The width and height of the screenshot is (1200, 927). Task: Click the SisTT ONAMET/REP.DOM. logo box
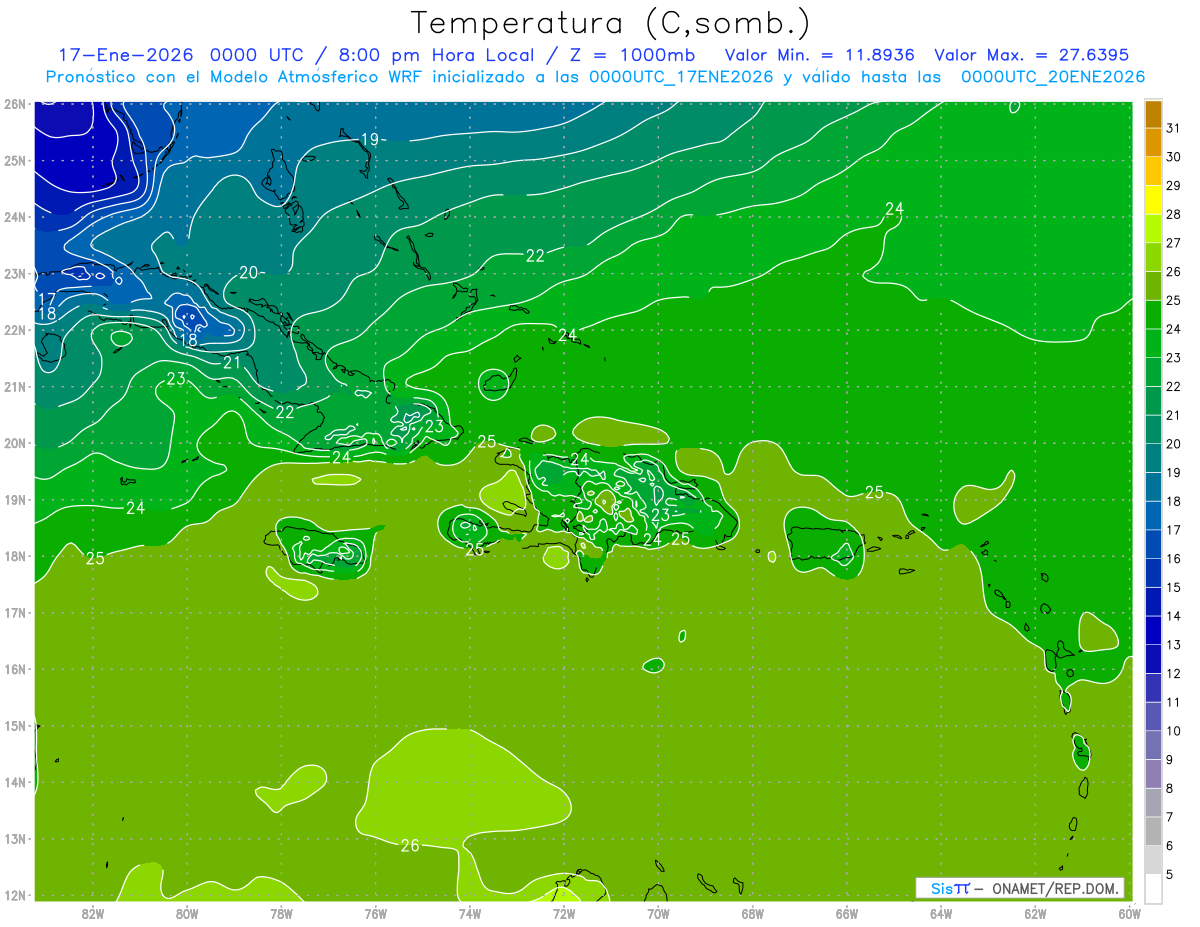1020,888
